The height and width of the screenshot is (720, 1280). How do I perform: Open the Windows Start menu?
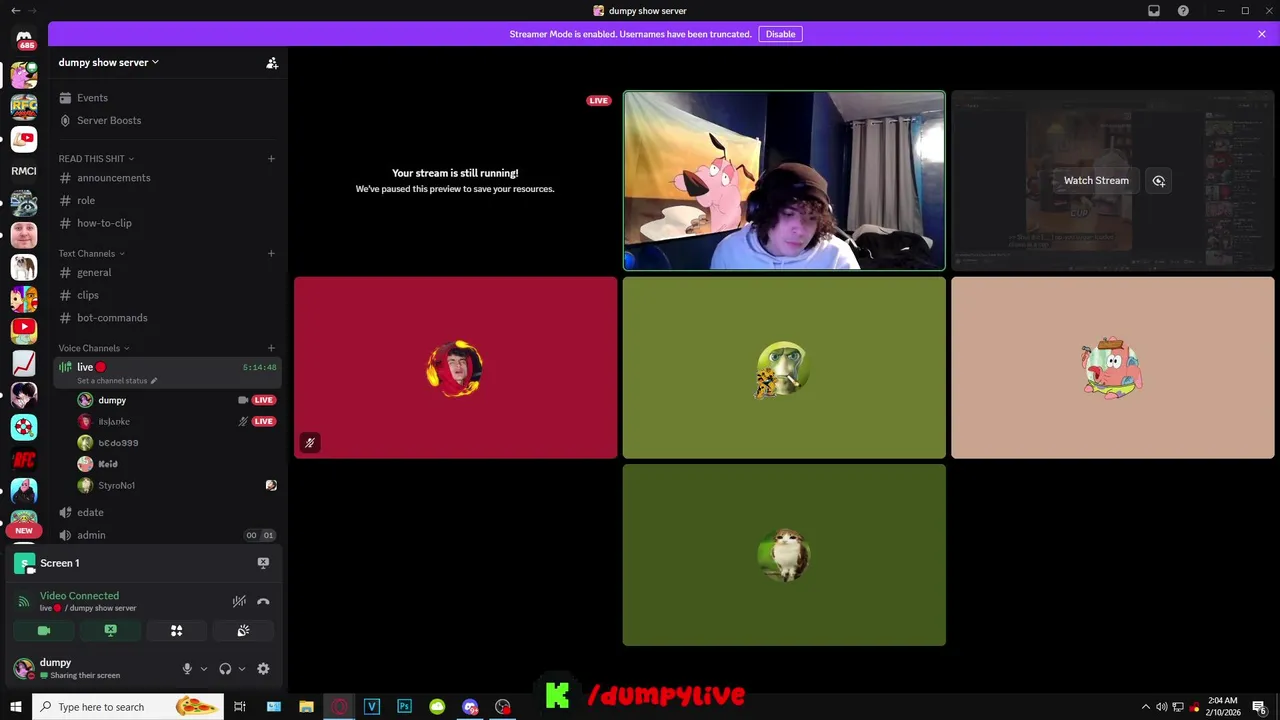pos(15,707)
